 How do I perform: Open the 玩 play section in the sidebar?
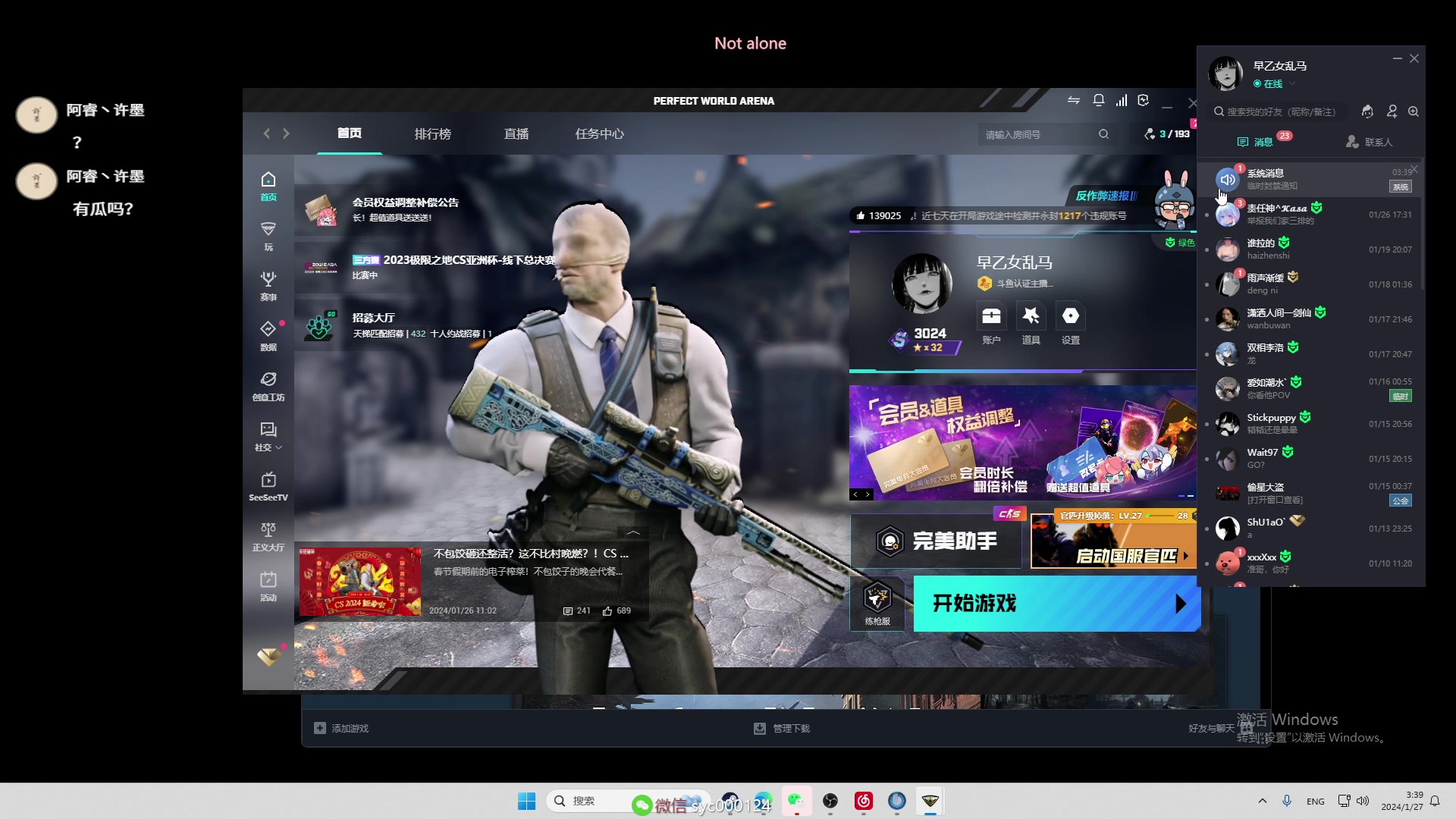pos(268,236)
